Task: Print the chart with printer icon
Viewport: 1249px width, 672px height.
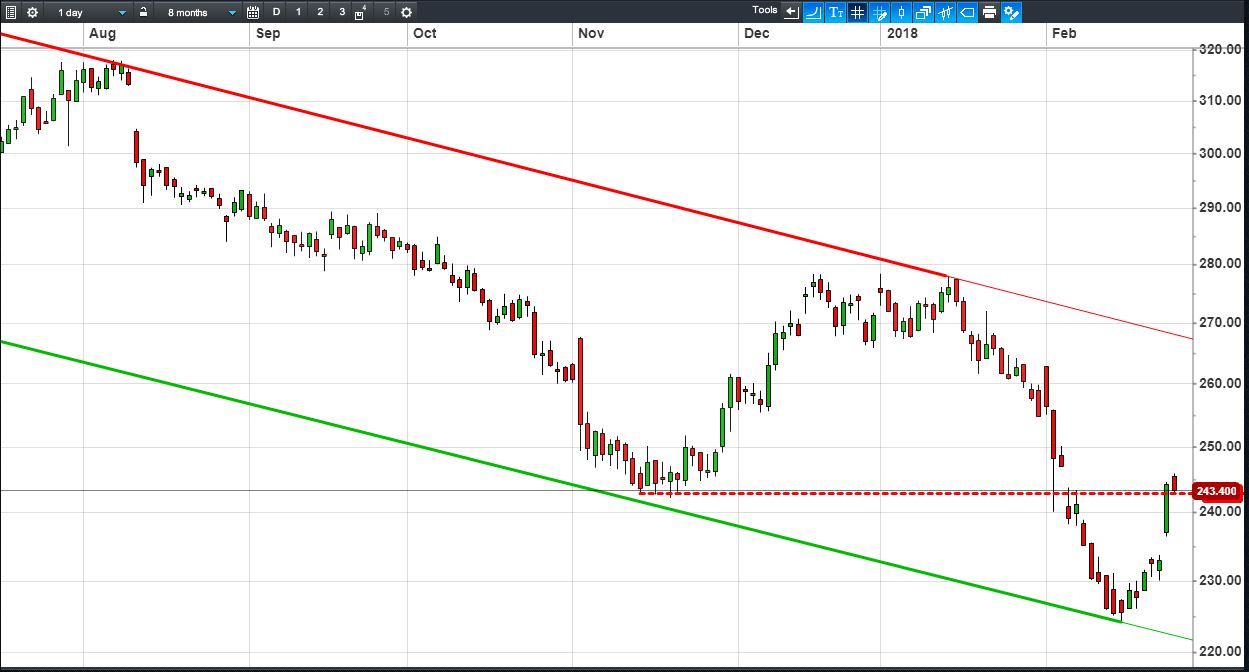Action: [x=989, y=12]
